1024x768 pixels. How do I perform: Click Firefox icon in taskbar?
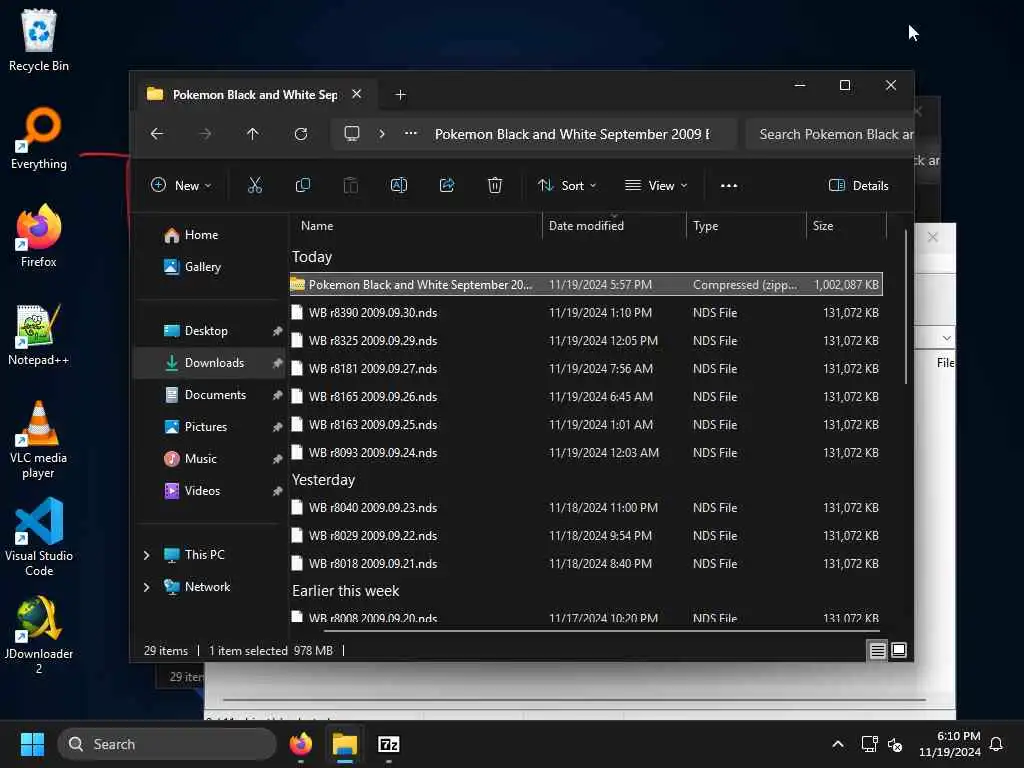[301, 744]
